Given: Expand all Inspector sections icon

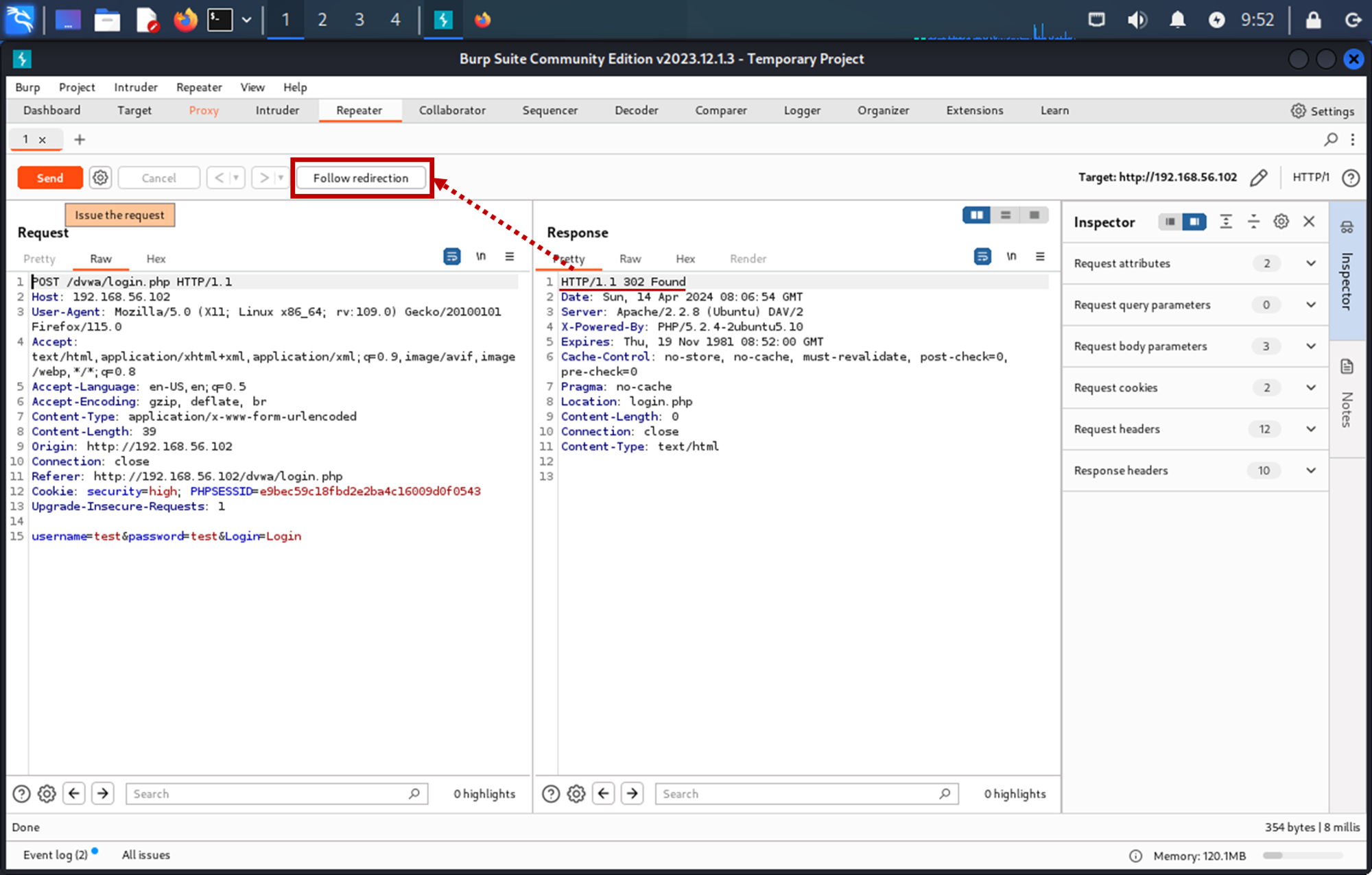Looking at the screenshot, I should coord(1226,221).
